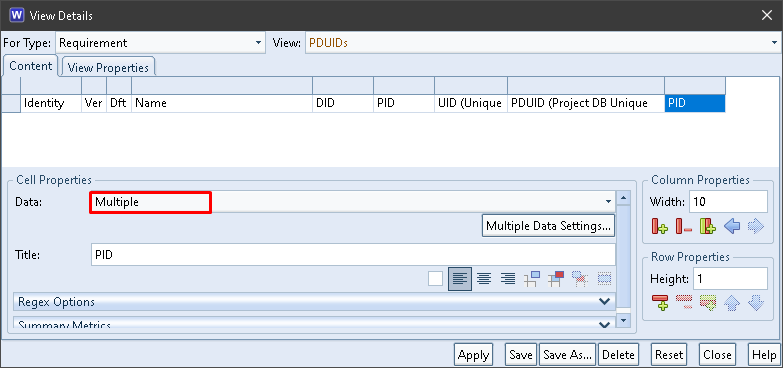
Task: Move column left with blue arrow
Action: (732, 226)
